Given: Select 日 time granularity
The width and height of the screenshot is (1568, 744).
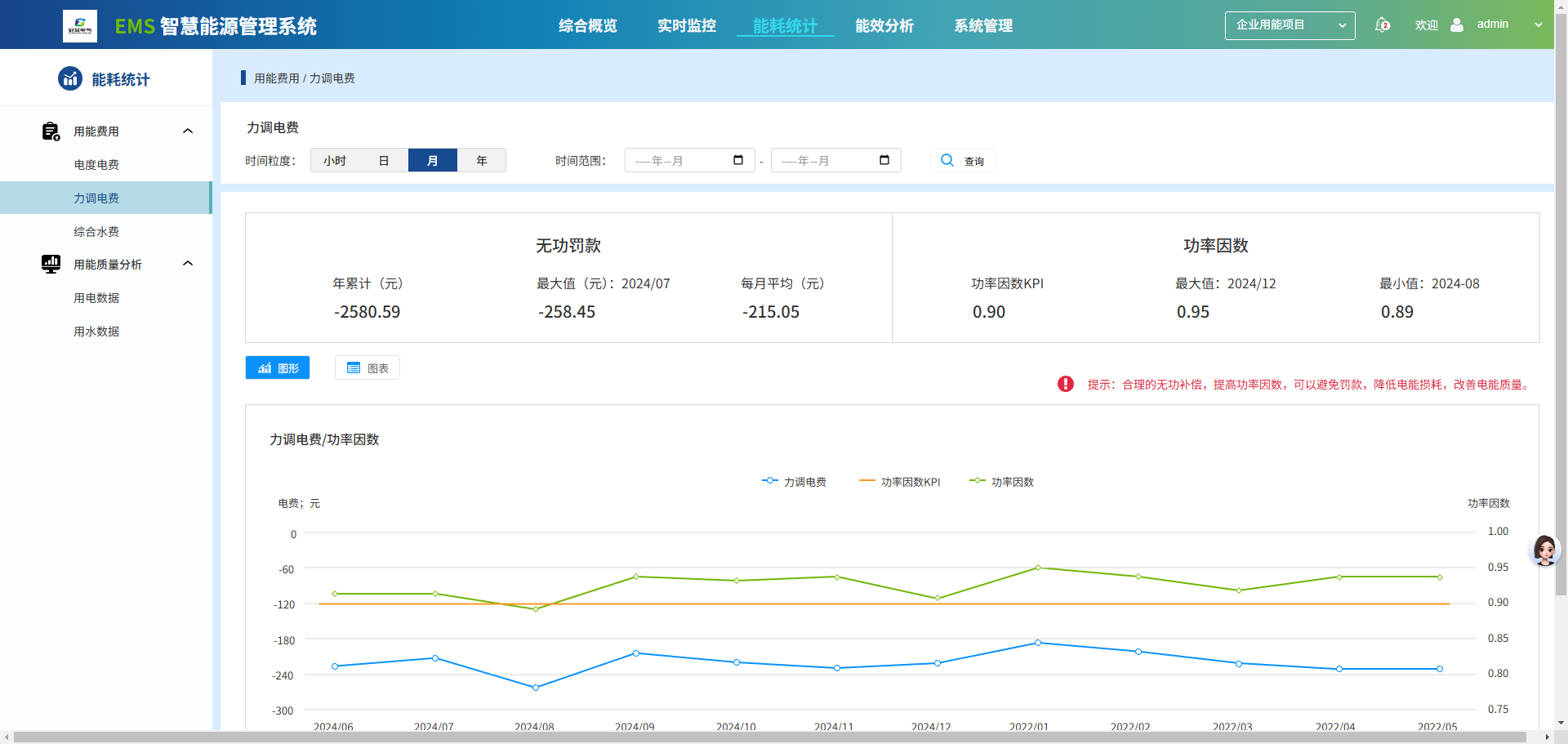Looking at the screenshot, I should [x=384, y=160].
